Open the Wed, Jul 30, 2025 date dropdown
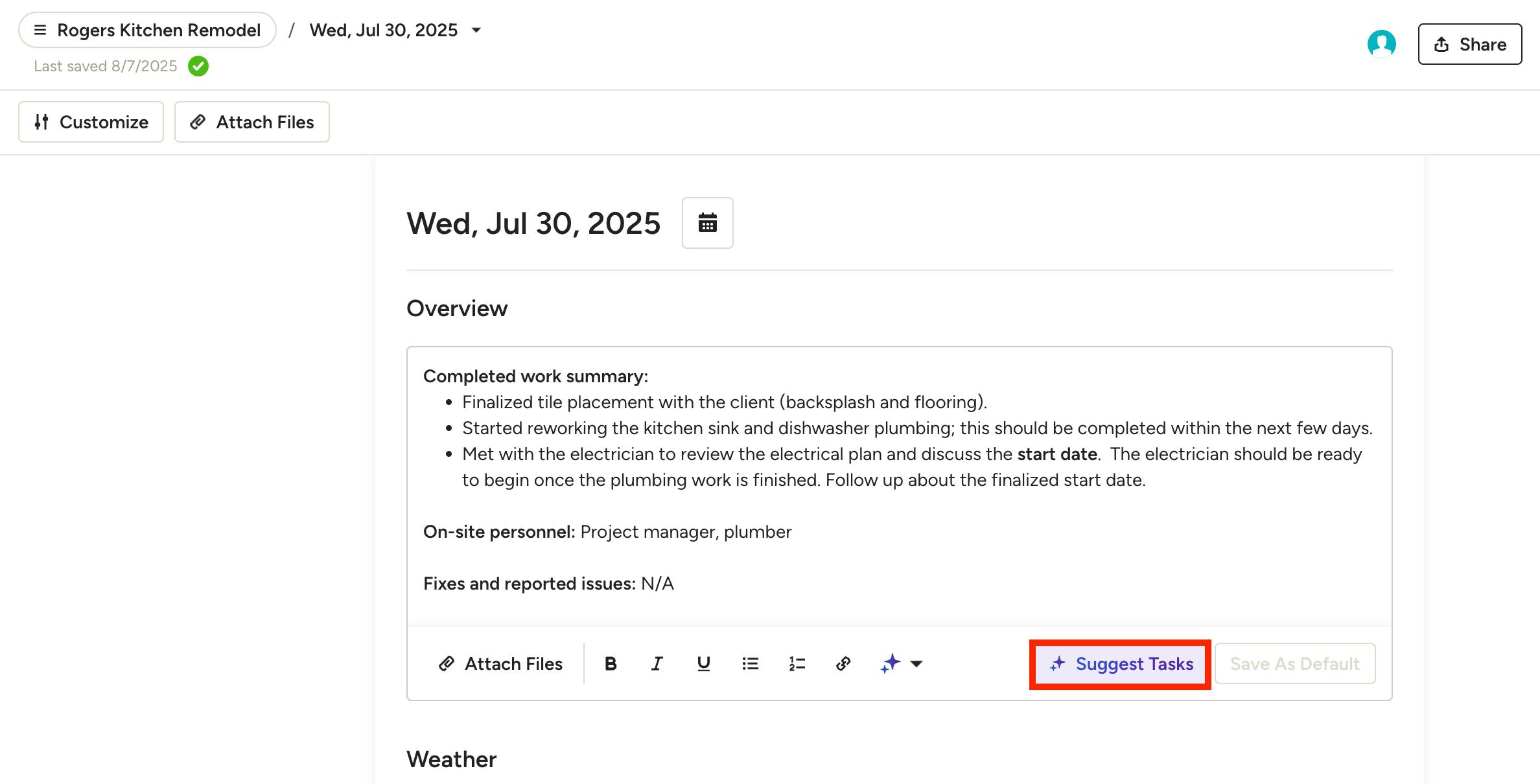Image resolution: width=1540 pixels, height=784 pixels. (395, 30)
